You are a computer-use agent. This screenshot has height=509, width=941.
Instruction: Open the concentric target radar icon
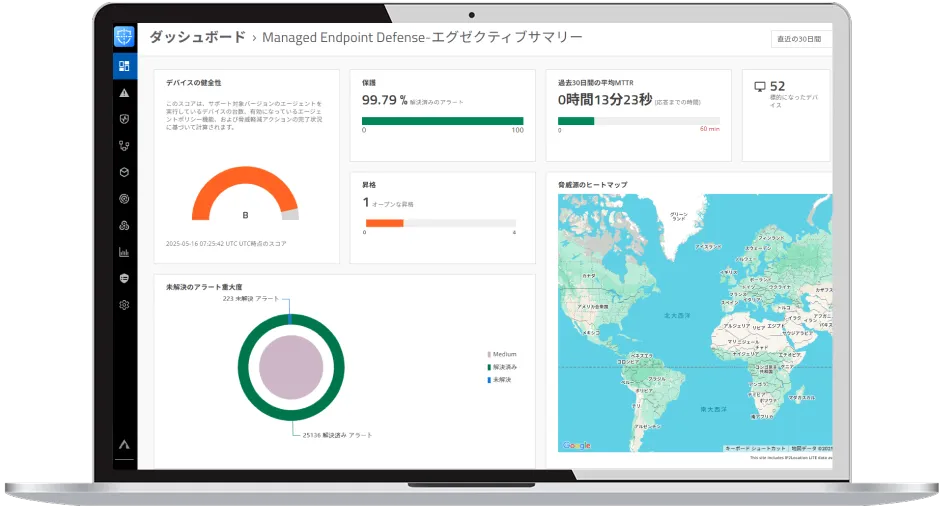click(124, 199)
